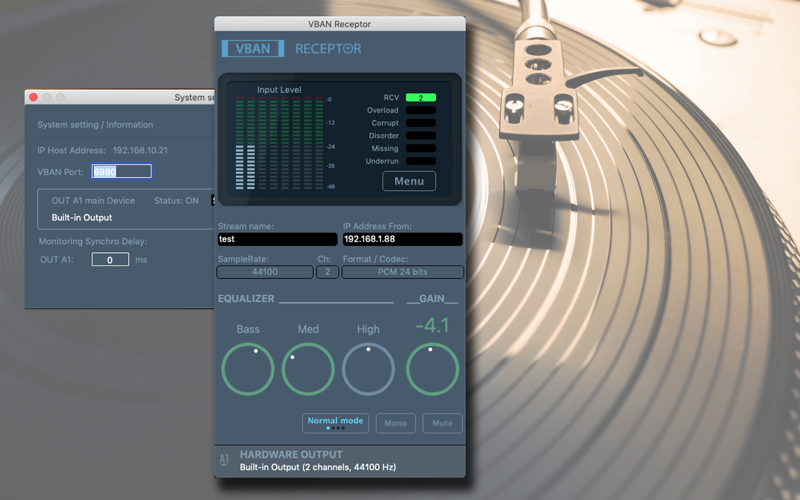Click 'Monitoring Synchro Delay:' label

(x=93, y=241)
